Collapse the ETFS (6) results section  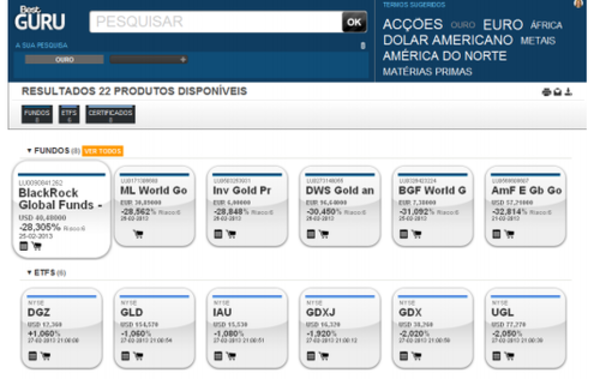point(29,273)
